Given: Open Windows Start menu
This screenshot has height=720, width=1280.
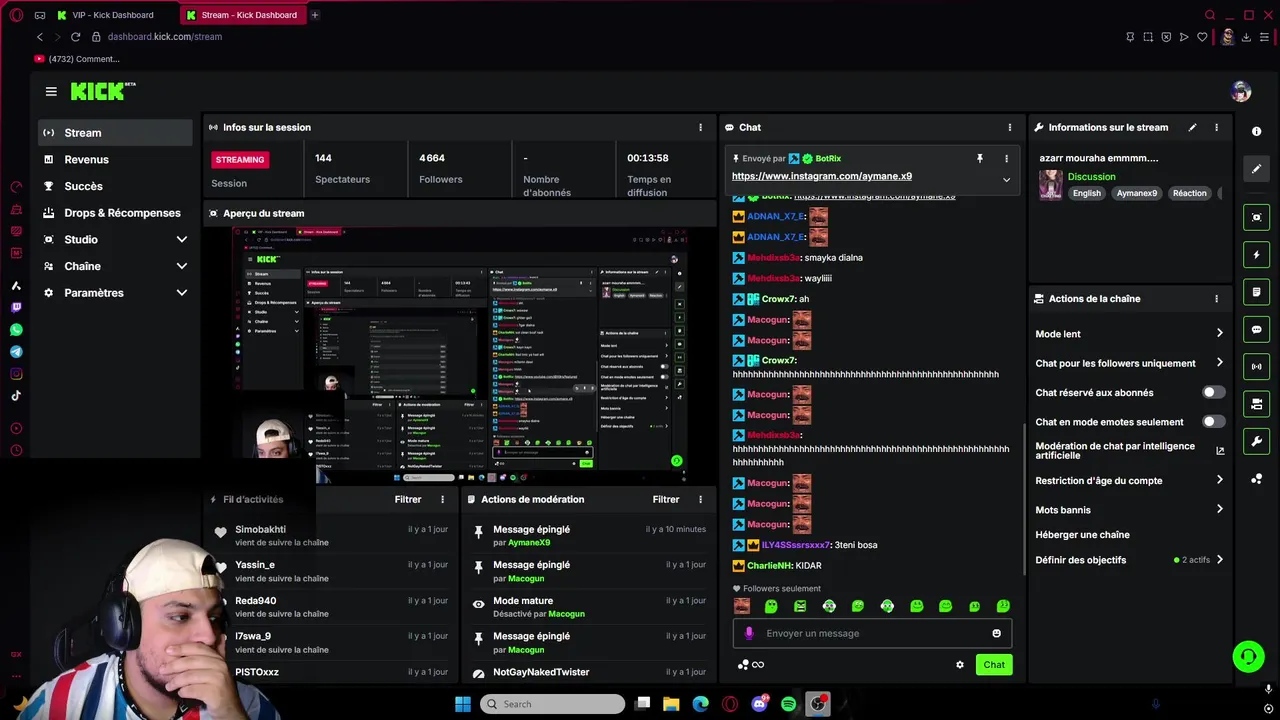Looking at the screenshot, I should 463,704.
